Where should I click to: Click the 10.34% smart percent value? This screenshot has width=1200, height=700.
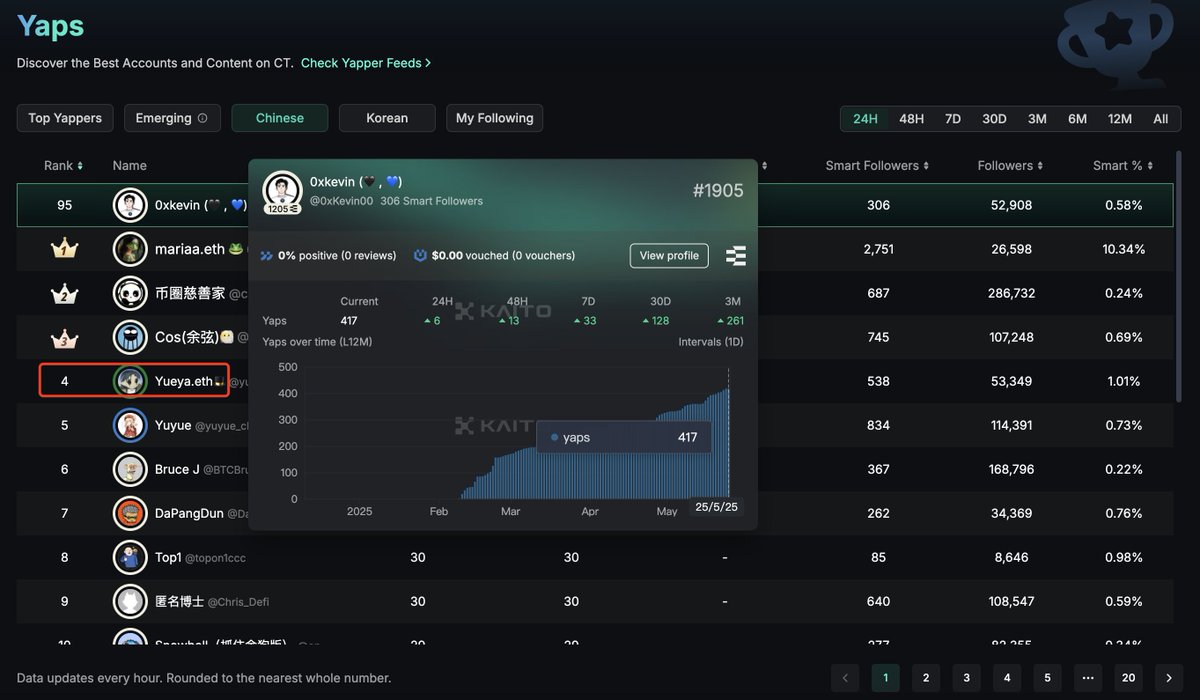1123,249
